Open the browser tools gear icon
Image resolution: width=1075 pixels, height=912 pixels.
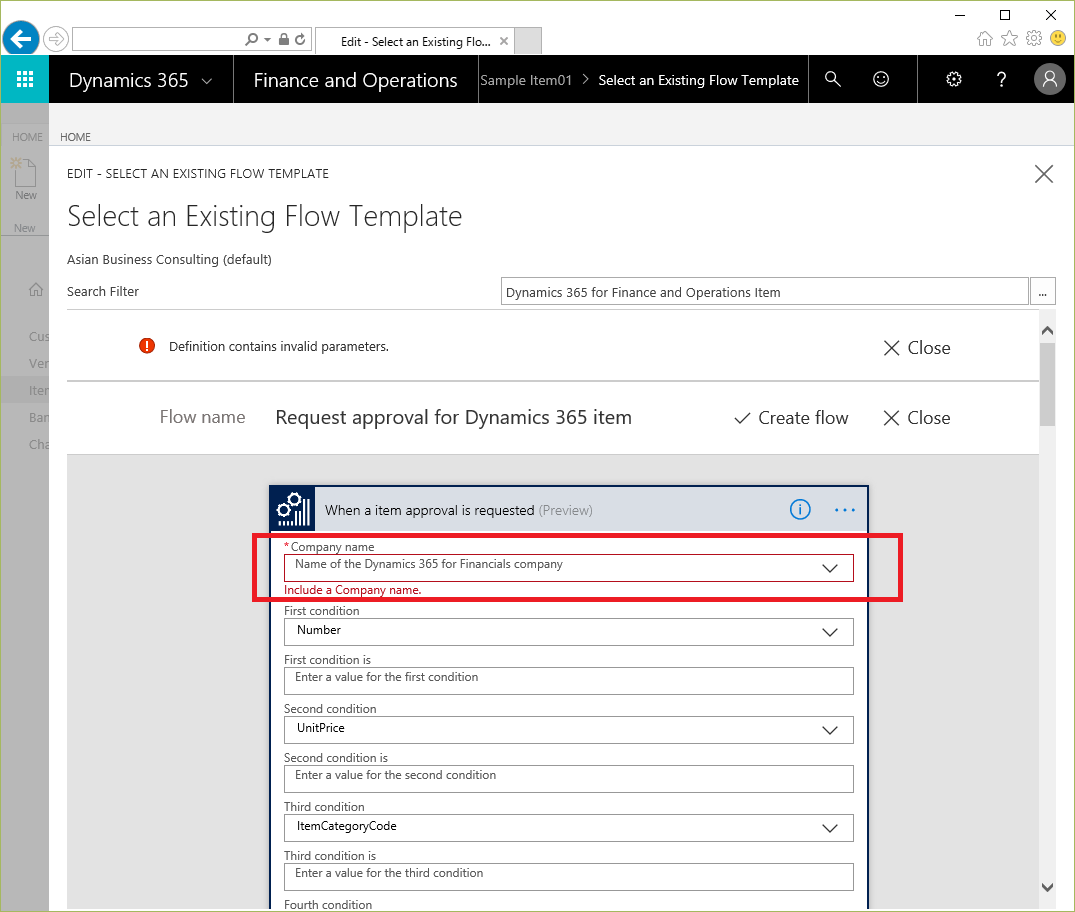point(1034,38)
